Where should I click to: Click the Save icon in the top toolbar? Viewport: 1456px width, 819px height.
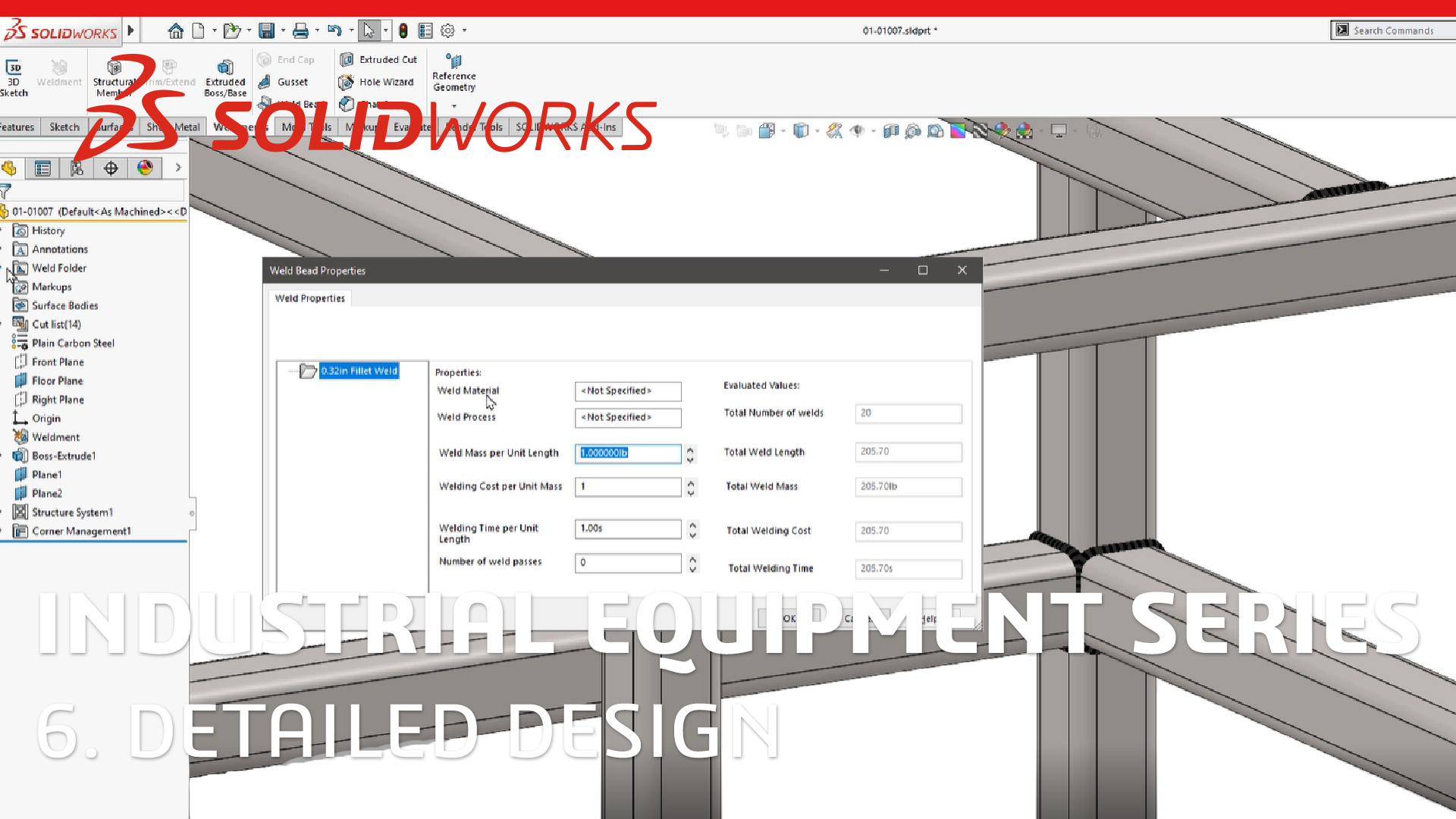[266, 31]
